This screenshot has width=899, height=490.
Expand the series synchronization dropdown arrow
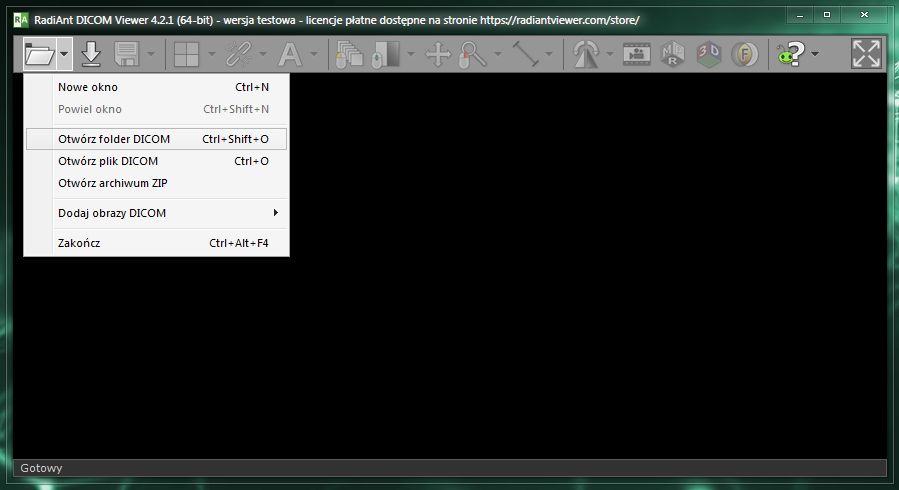pyautogui.click(x=263, y=54)
